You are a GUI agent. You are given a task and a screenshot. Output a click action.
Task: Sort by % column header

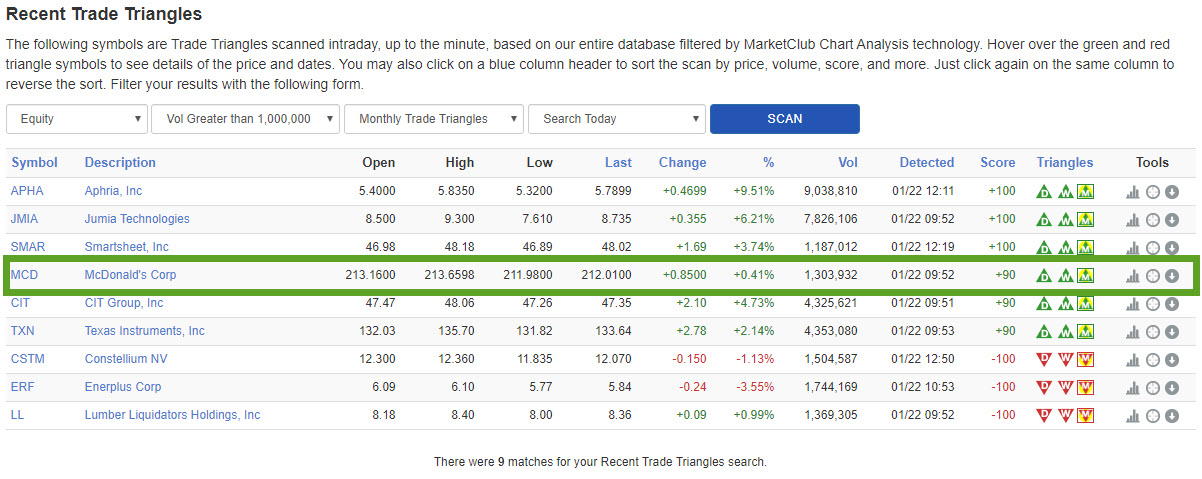[768, 163]
